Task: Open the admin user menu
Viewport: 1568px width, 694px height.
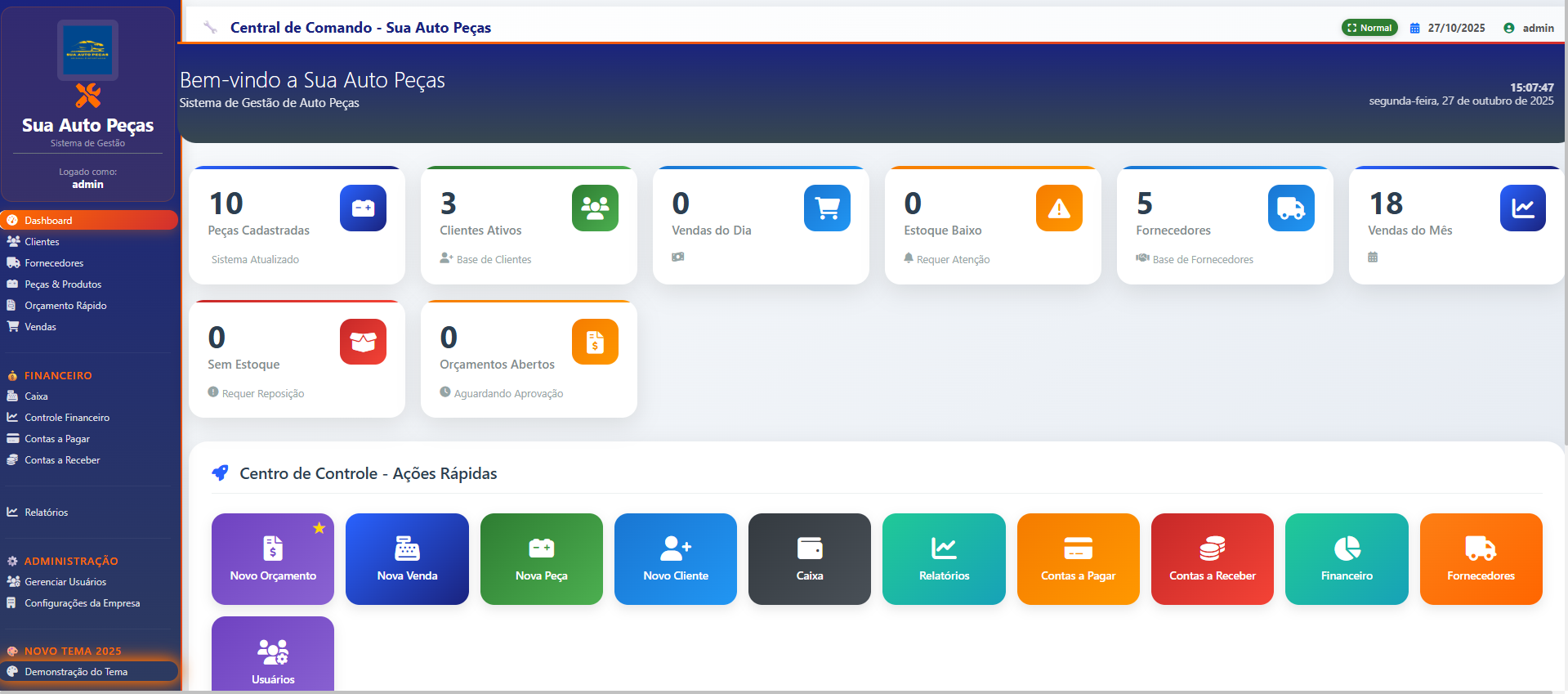Action: (1529, 28)
